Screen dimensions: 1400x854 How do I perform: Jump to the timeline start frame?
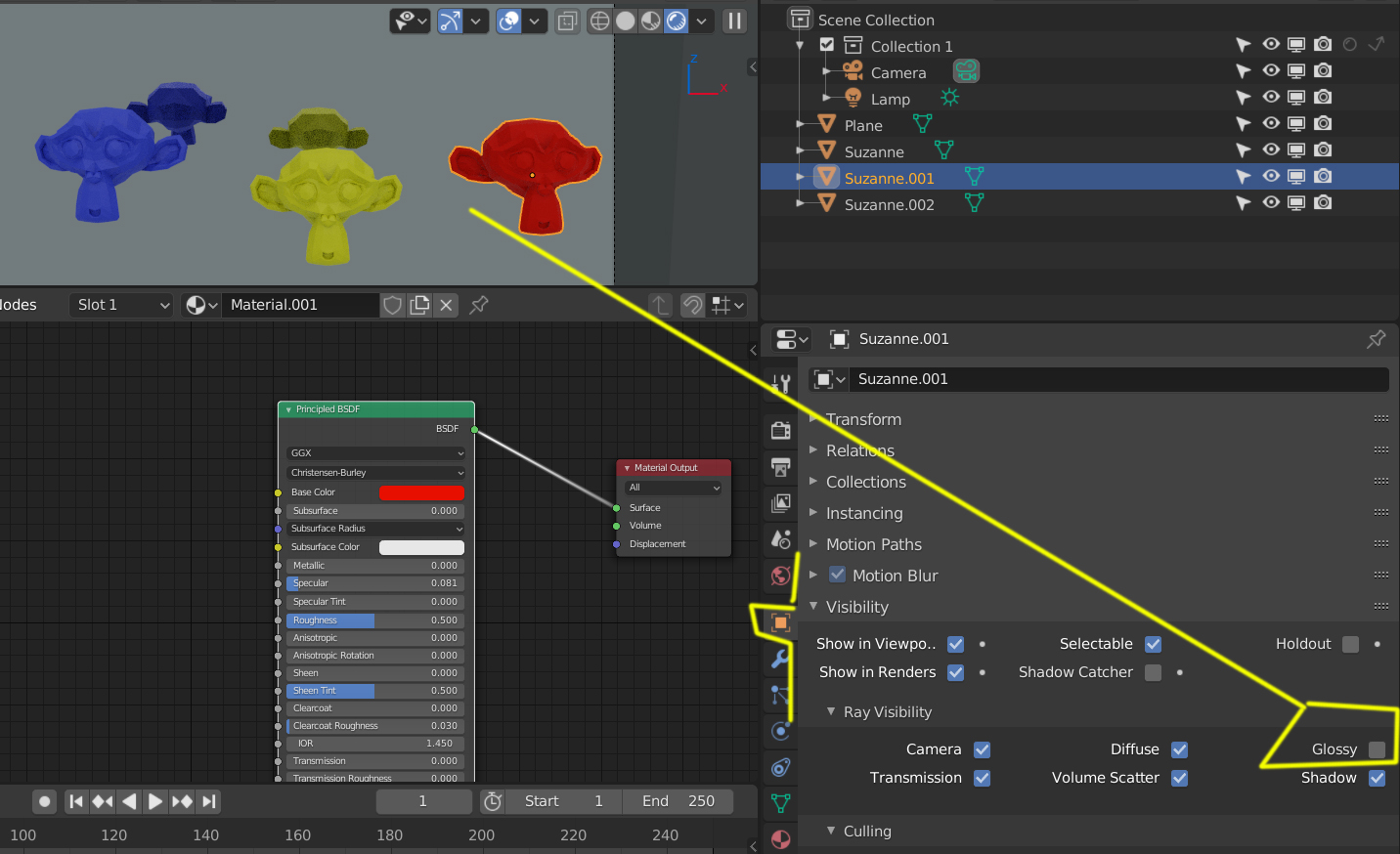[x=76, y=801]
